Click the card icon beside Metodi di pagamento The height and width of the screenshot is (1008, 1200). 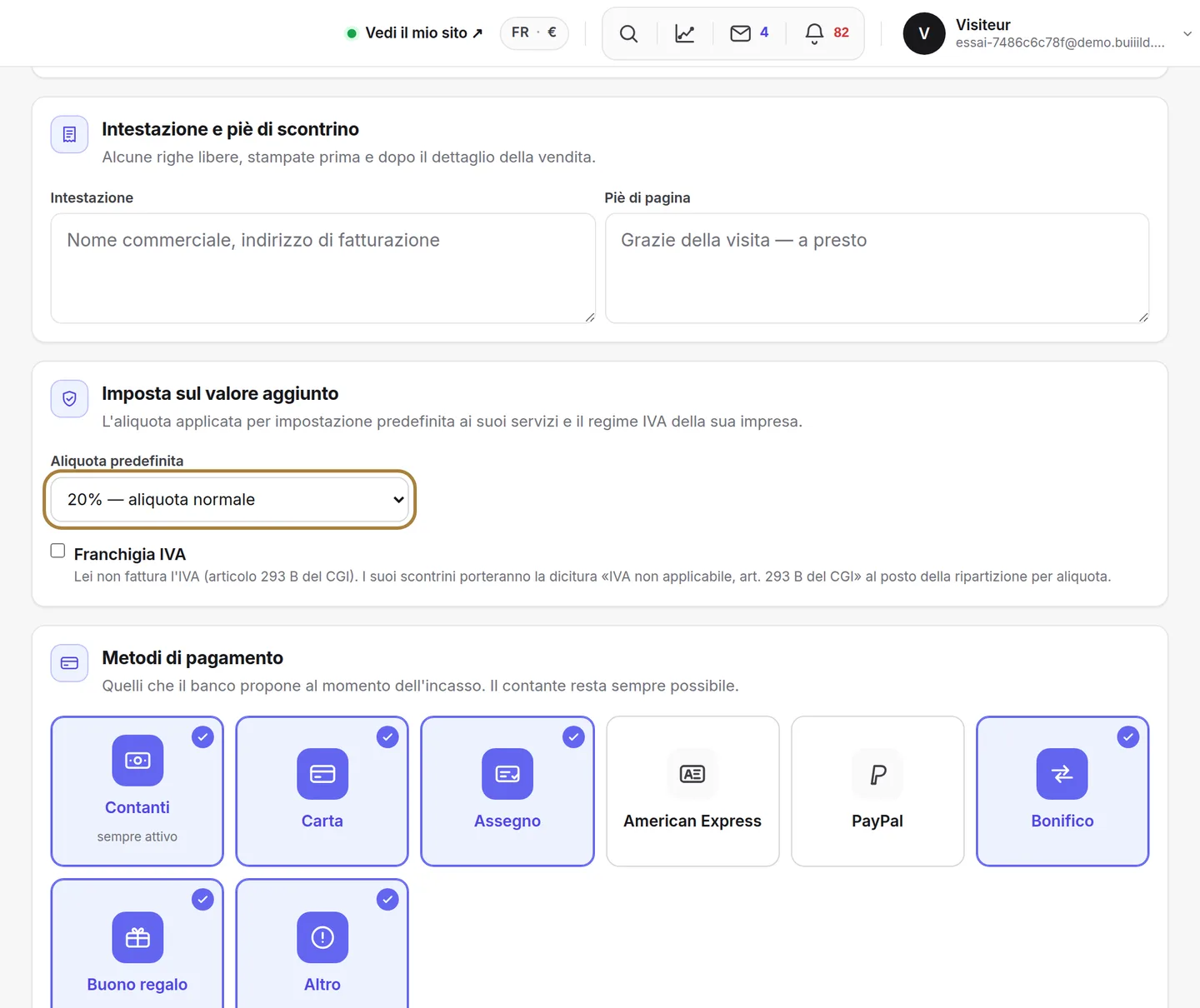click(69, 663)
